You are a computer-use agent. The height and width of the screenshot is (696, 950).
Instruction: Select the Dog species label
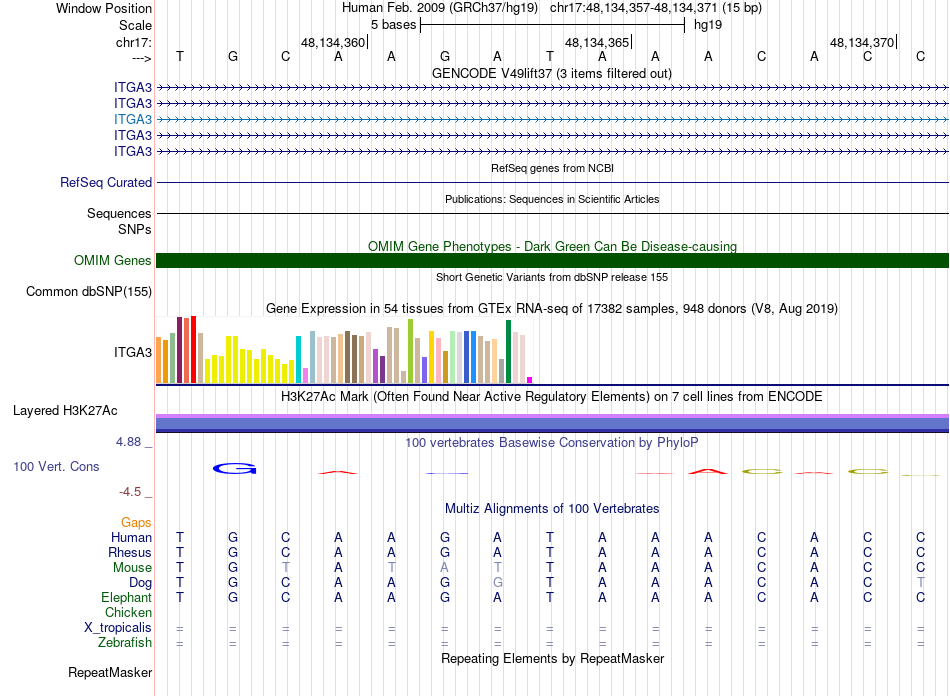click(140, 583)
